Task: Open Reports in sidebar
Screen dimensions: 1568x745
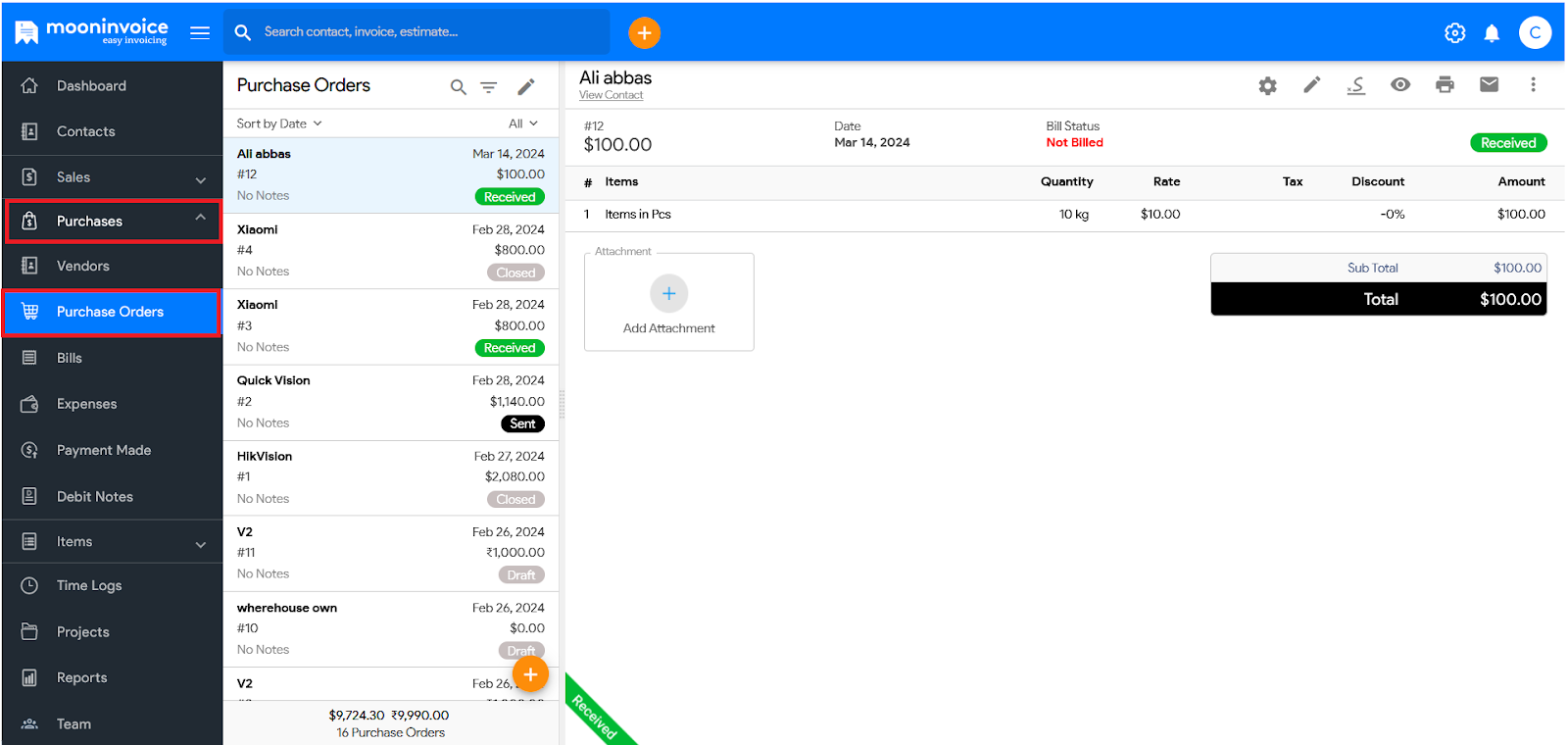Action: (113, 677)
